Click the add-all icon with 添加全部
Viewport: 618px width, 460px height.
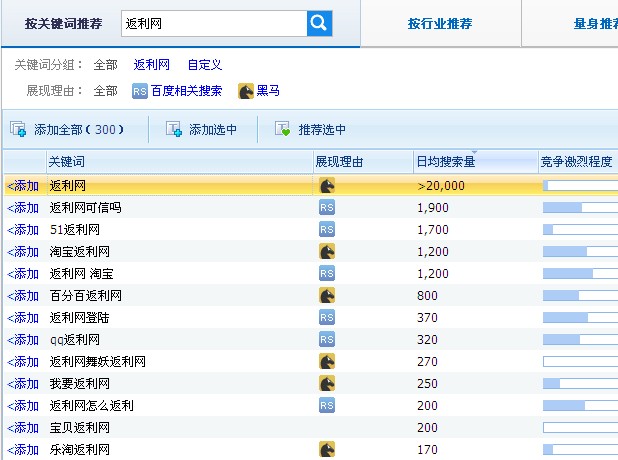pos(18,129)
